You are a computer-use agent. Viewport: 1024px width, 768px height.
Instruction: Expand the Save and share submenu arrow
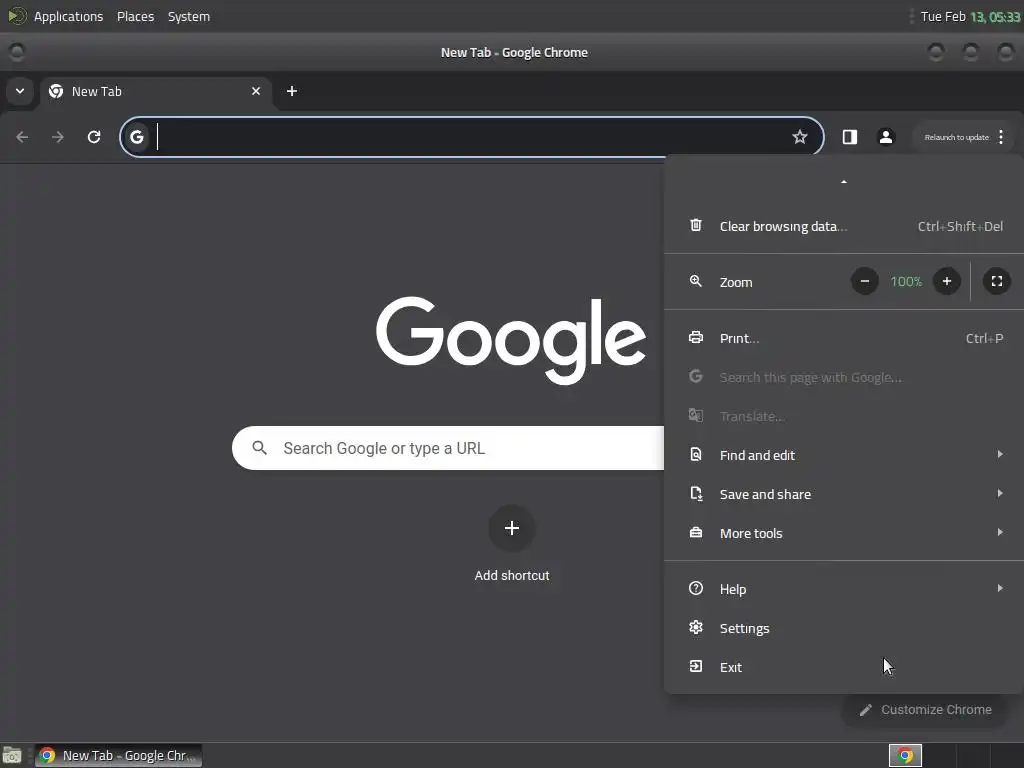[x=1000, y=494]
